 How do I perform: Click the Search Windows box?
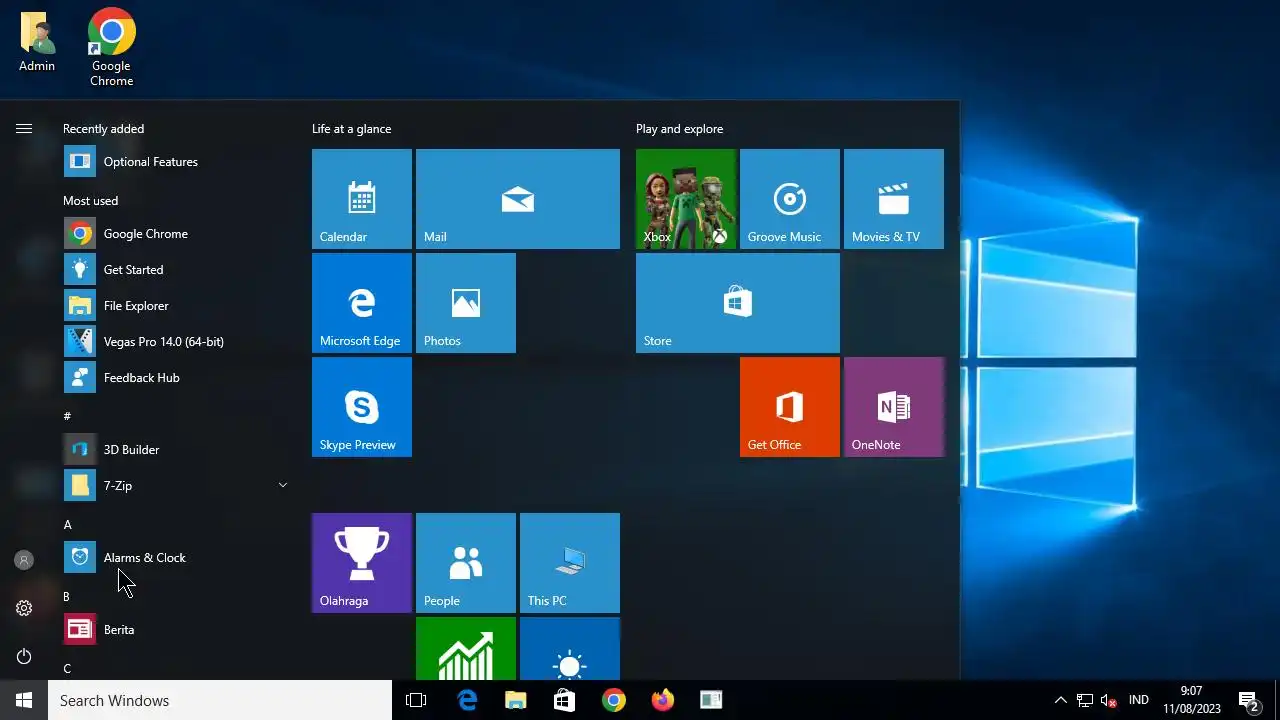pyautogui.click(x=220, y=700)
